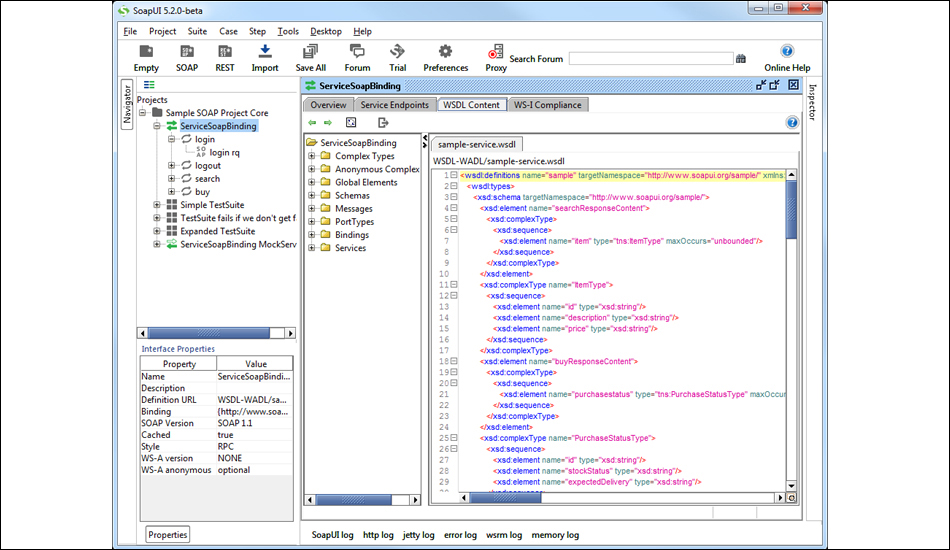
Task: Expand the PortTypes folder
Action: [311, 221]
